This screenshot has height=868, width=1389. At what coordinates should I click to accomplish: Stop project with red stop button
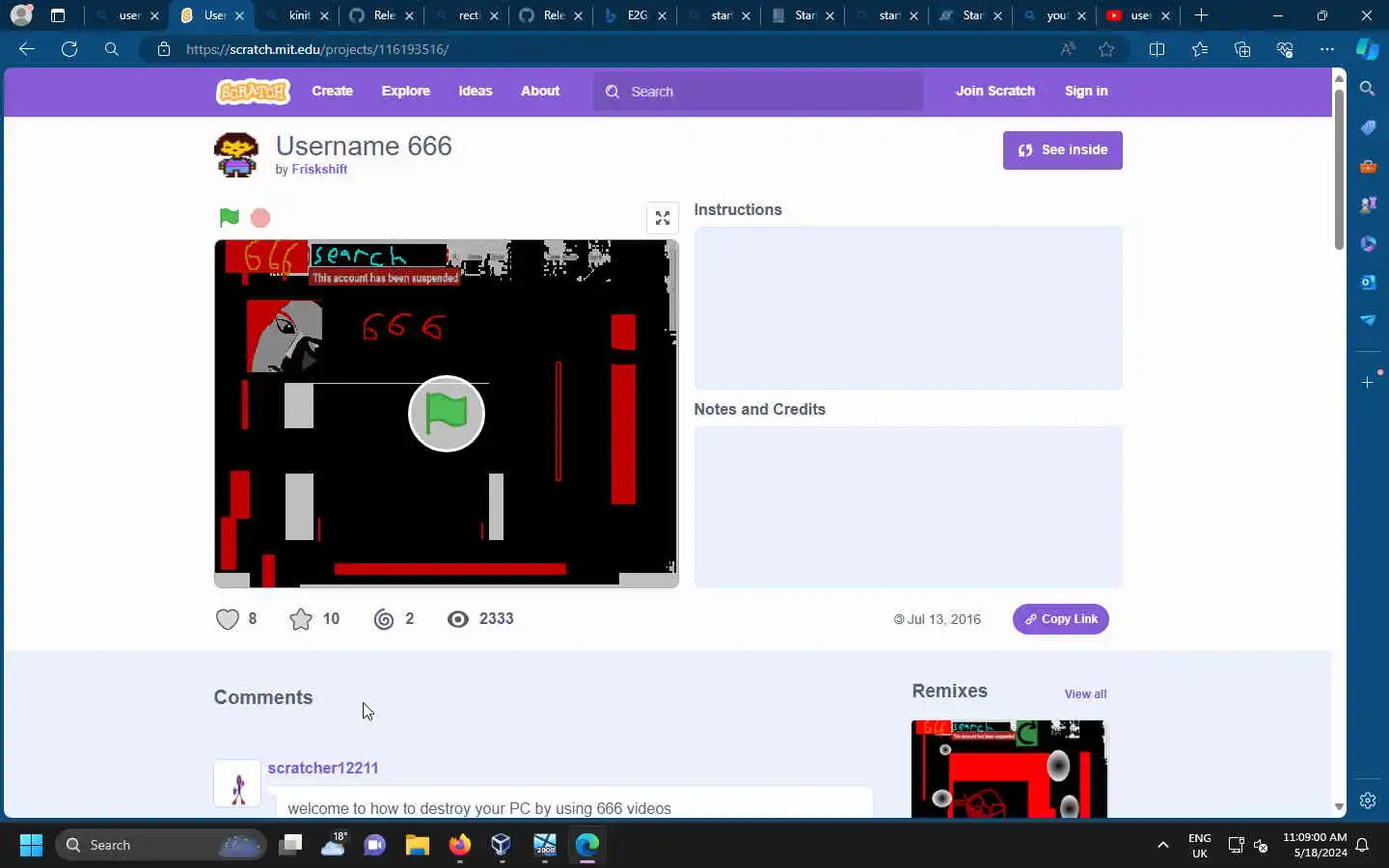260,218
